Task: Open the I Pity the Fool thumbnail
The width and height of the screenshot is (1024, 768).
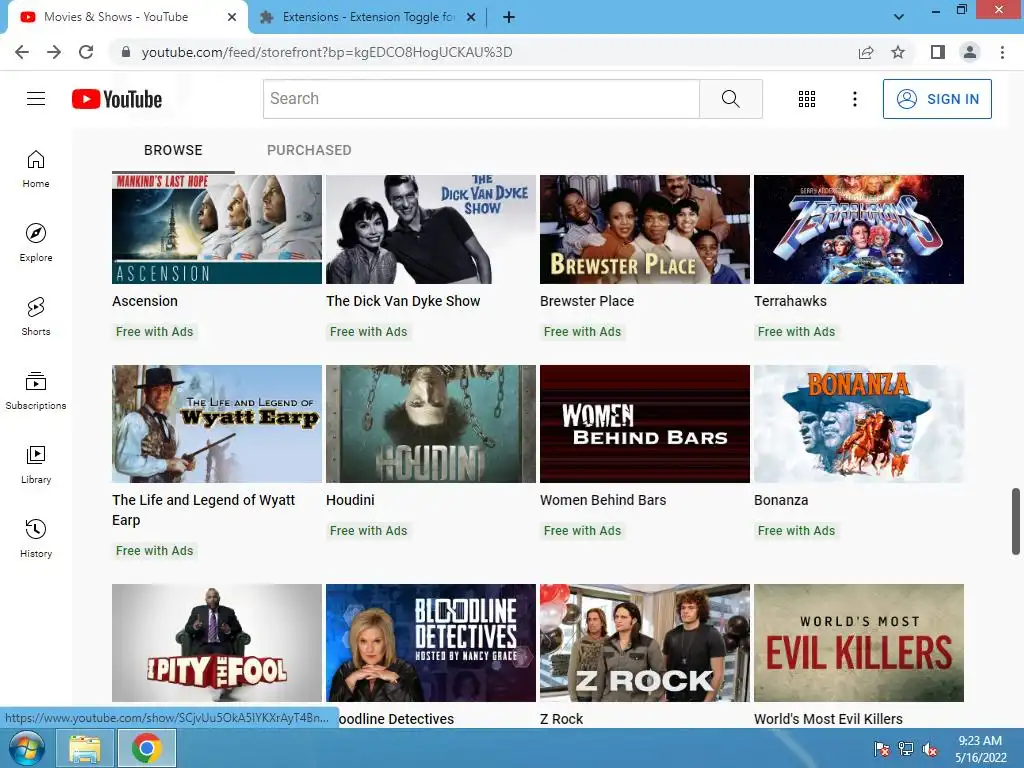Action: pyautogui.click(x=217, y=643)
